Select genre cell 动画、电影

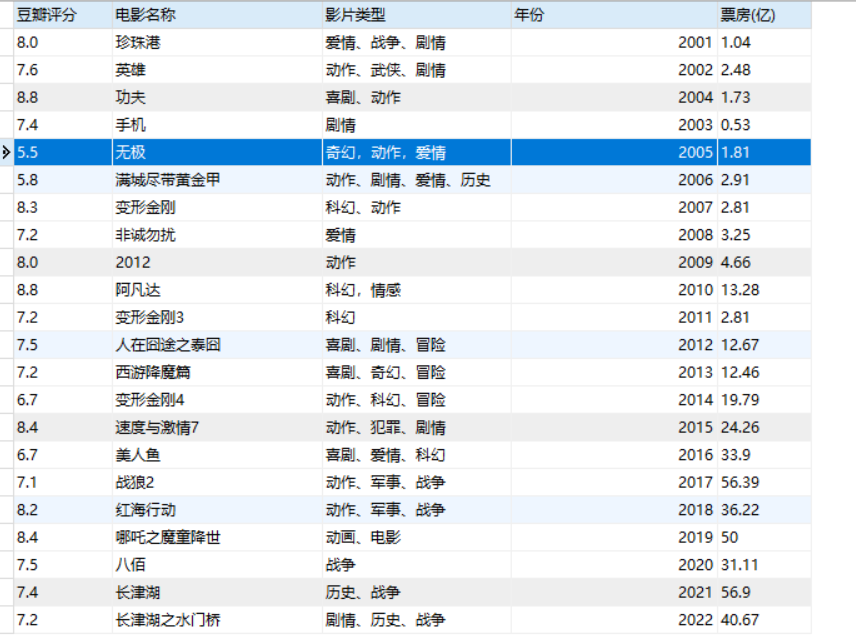(x=417, y=537)
